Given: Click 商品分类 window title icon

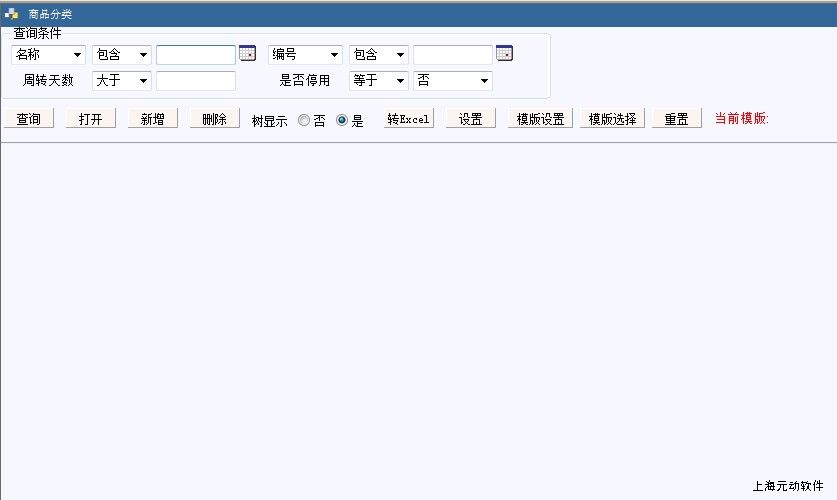Looking at the screenshot, I should point(12,14).
